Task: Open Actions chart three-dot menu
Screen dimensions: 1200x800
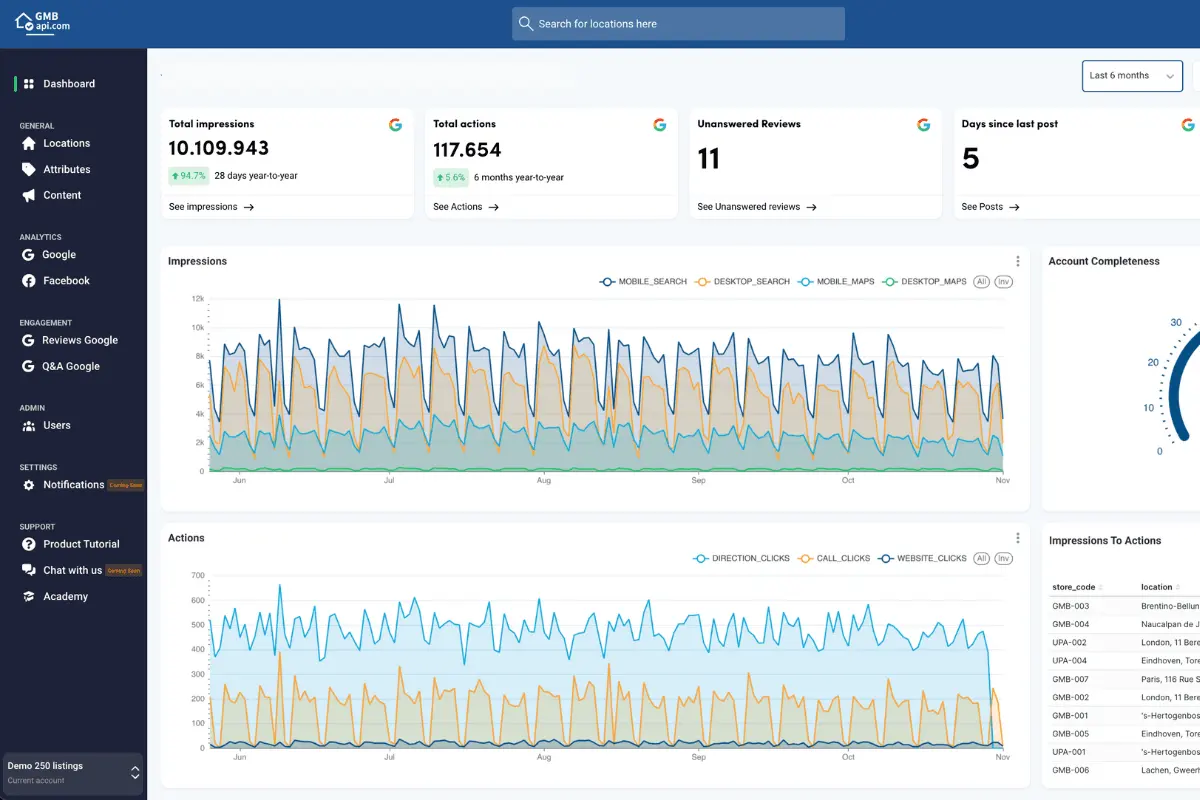Action: coord(1018,538)
